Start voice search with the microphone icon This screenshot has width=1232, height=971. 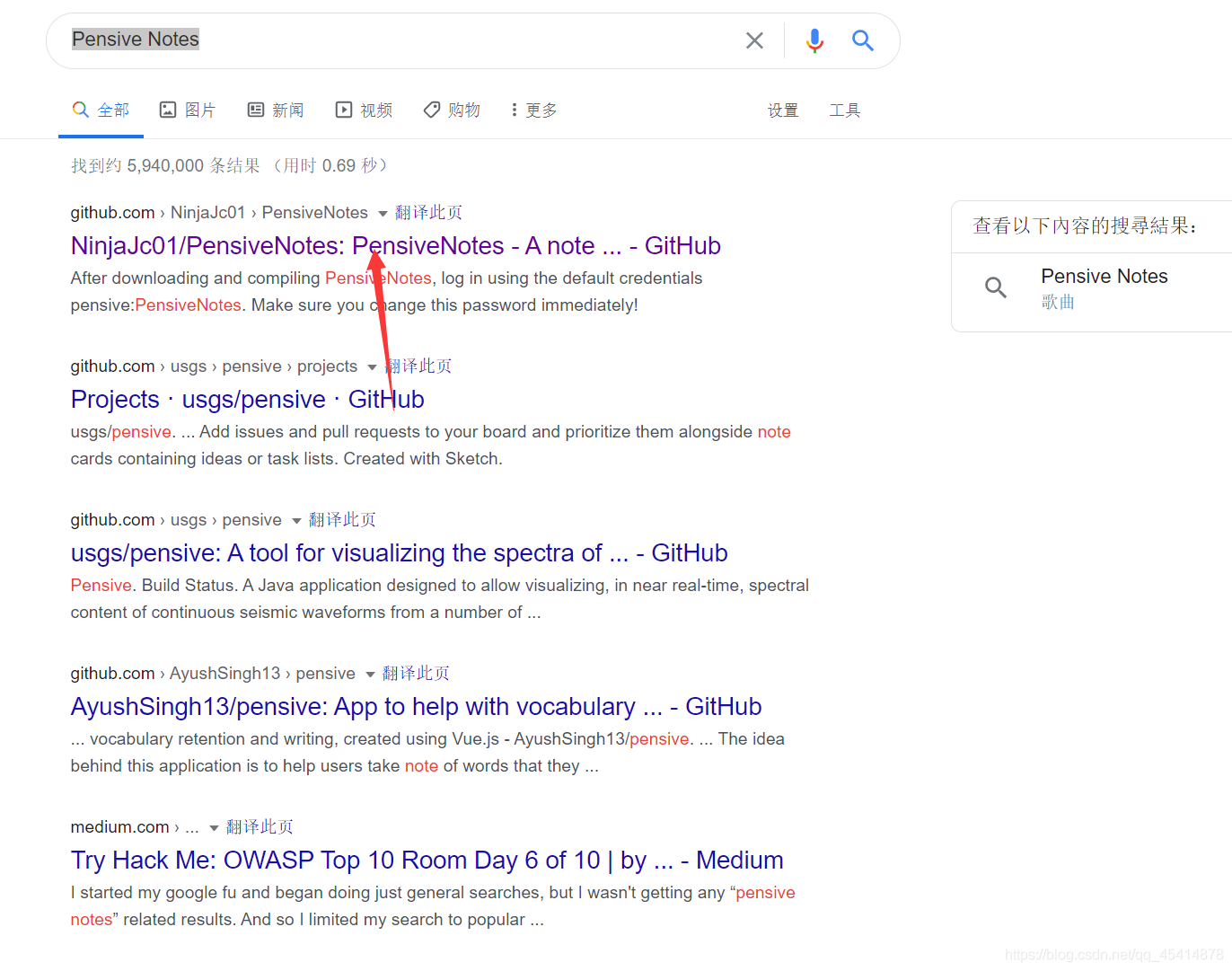(x=814, y=40)
